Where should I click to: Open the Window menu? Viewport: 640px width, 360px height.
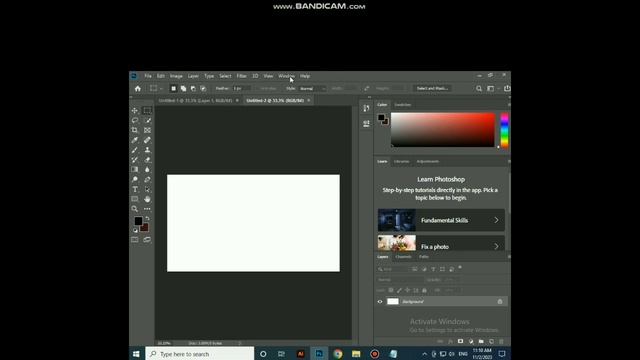point(287,76)
